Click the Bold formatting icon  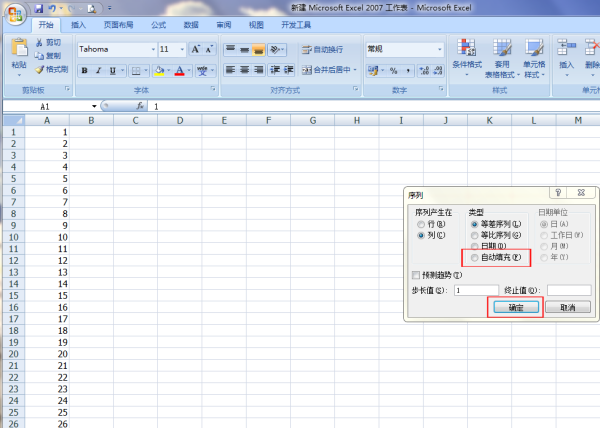tap(85, 70)
